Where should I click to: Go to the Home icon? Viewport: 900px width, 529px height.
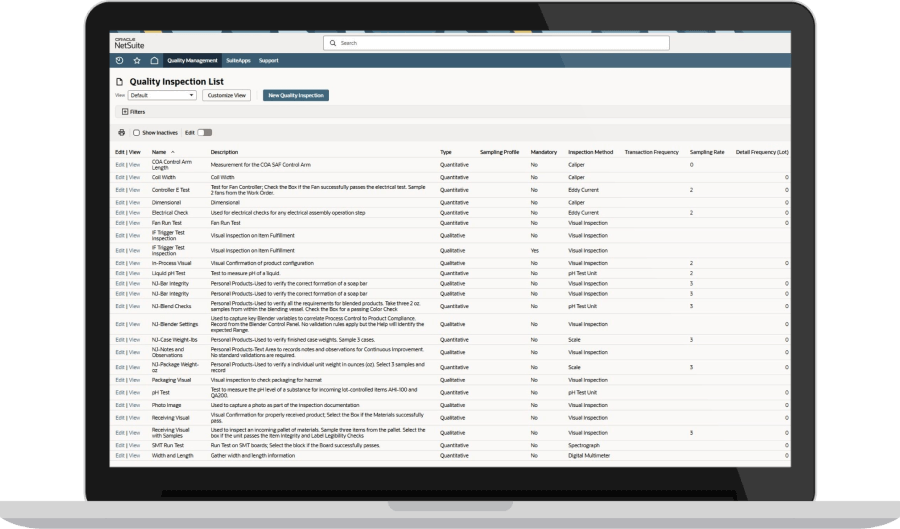[x=154, y=60]
